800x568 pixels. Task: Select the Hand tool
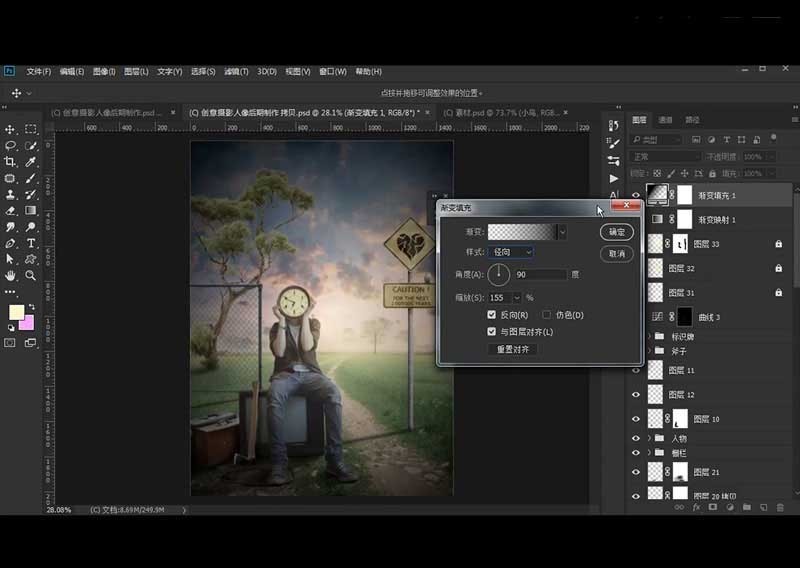point(10,275)
